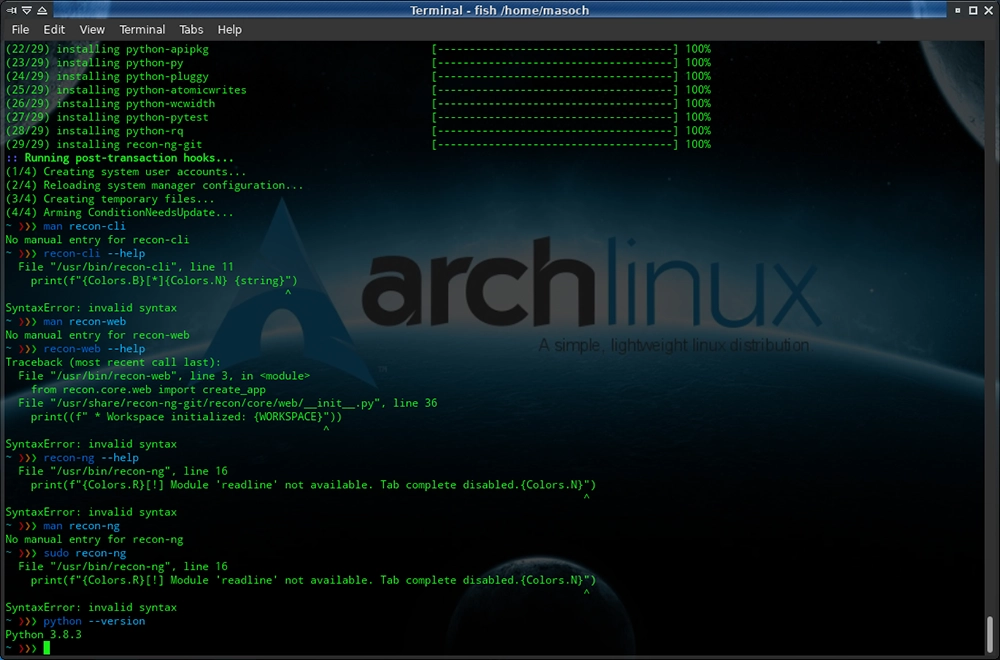Open the Terminal menu
The width and height of the screenshot is (1000, 660).
click(x=142, y=29)
